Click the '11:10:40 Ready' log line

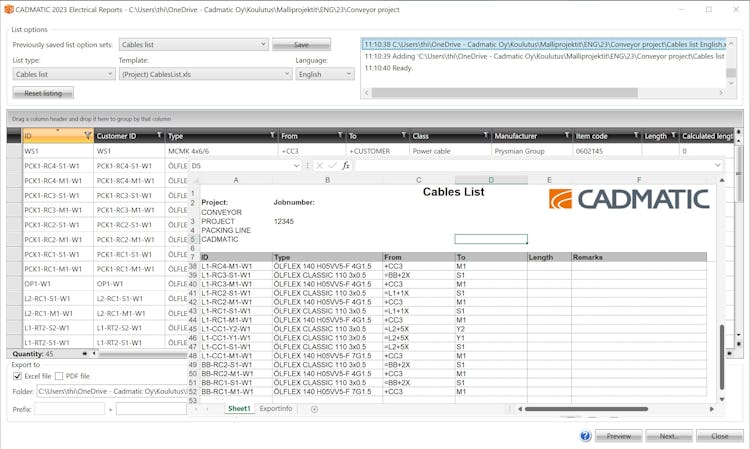coord(388,68)
